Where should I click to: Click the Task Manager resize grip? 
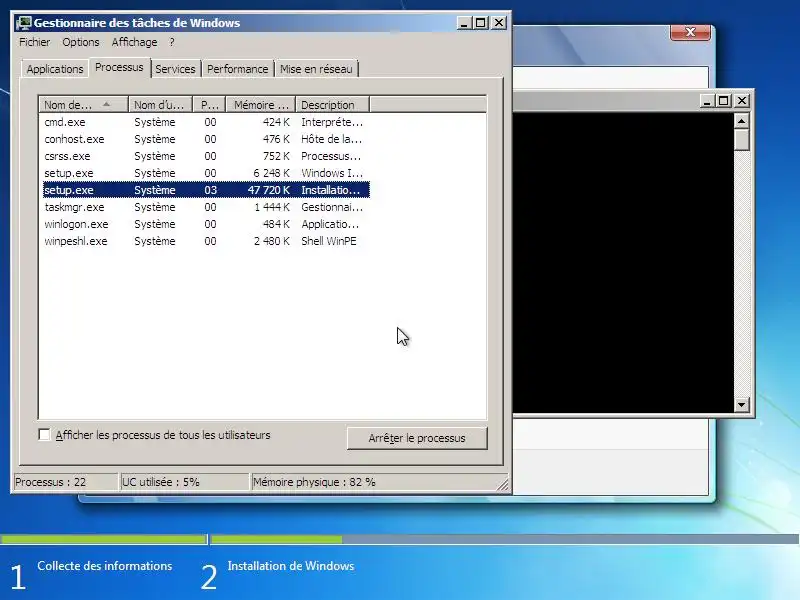coord(503,485)
